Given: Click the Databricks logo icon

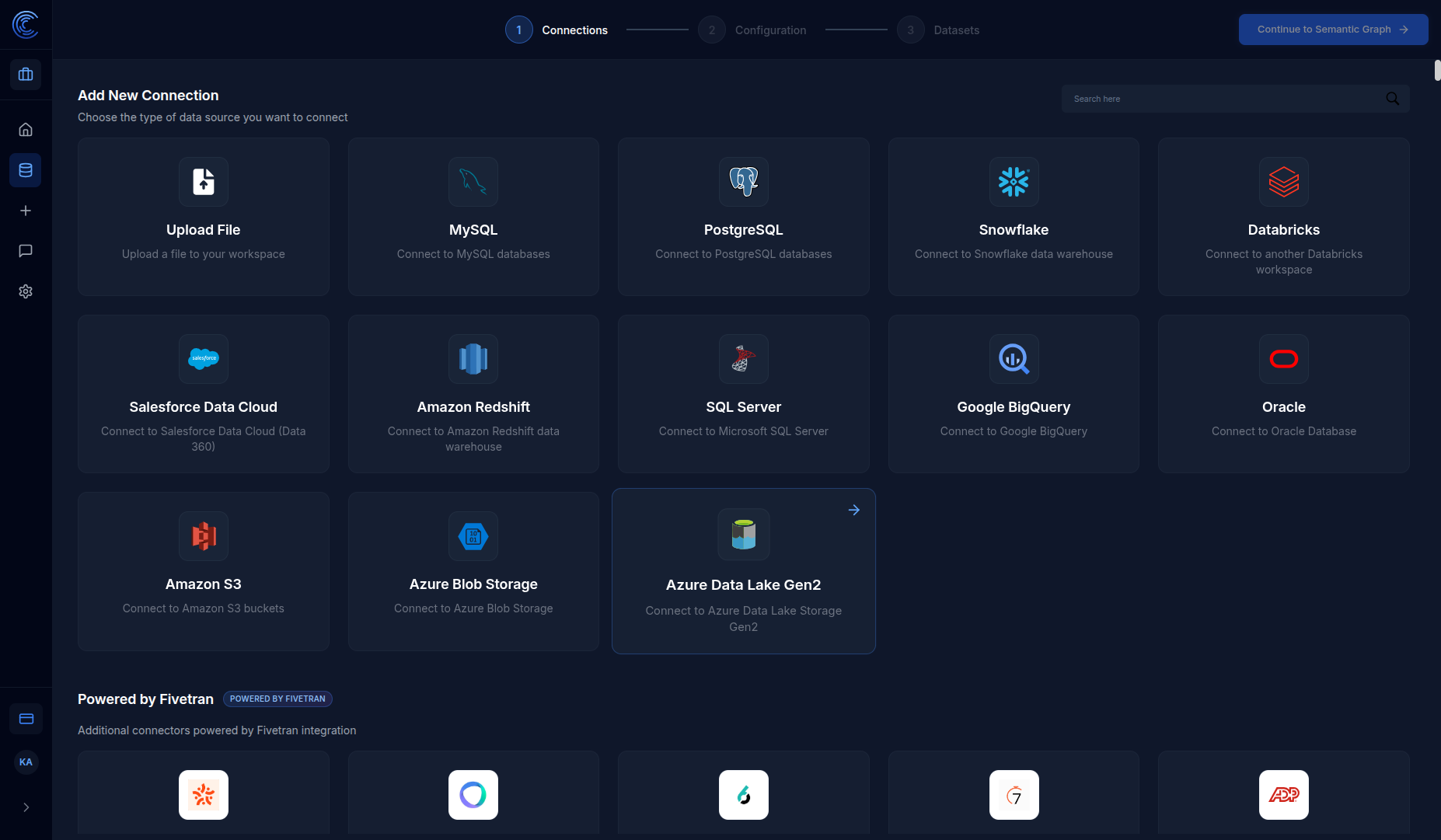Looking at the screenshot, I should 1284,182.
